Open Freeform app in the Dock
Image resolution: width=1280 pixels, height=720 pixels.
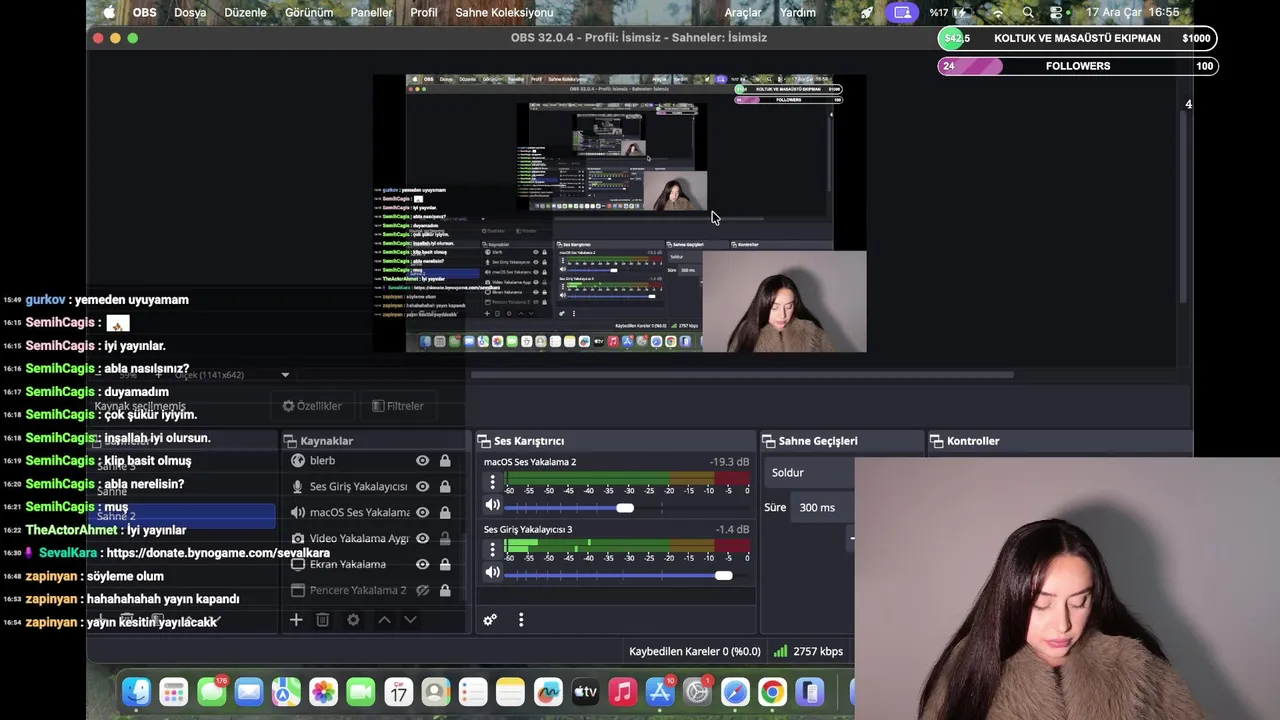[548, 692]
